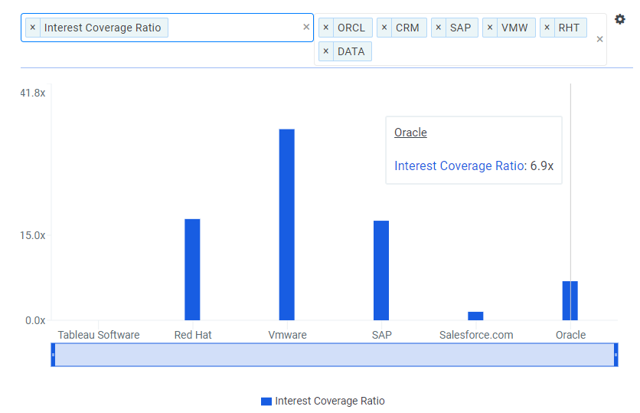Click the SAP x-axis label
The image size is (640, 413).
pos(382,335)
